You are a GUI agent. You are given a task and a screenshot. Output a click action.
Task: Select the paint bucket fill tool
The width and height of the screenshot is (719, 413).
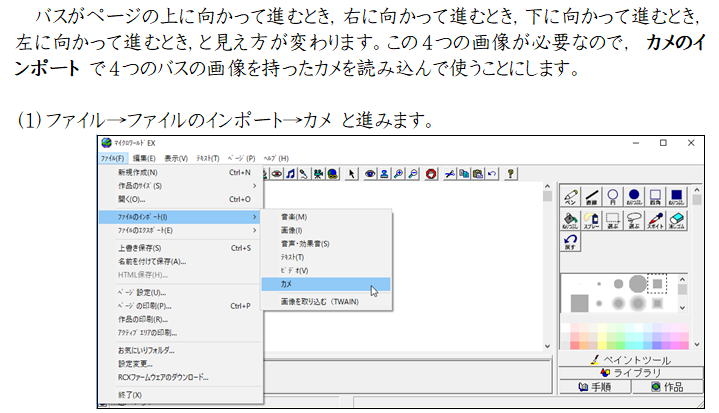(570, 220)
